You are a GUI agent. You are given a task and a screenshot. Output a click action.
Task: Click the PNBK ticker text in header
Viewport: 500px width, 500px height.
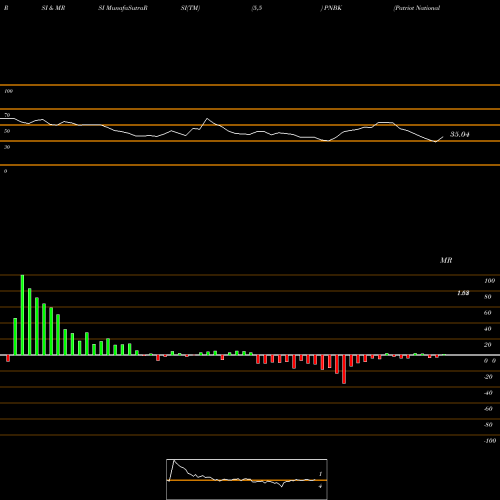pos(333,8)
